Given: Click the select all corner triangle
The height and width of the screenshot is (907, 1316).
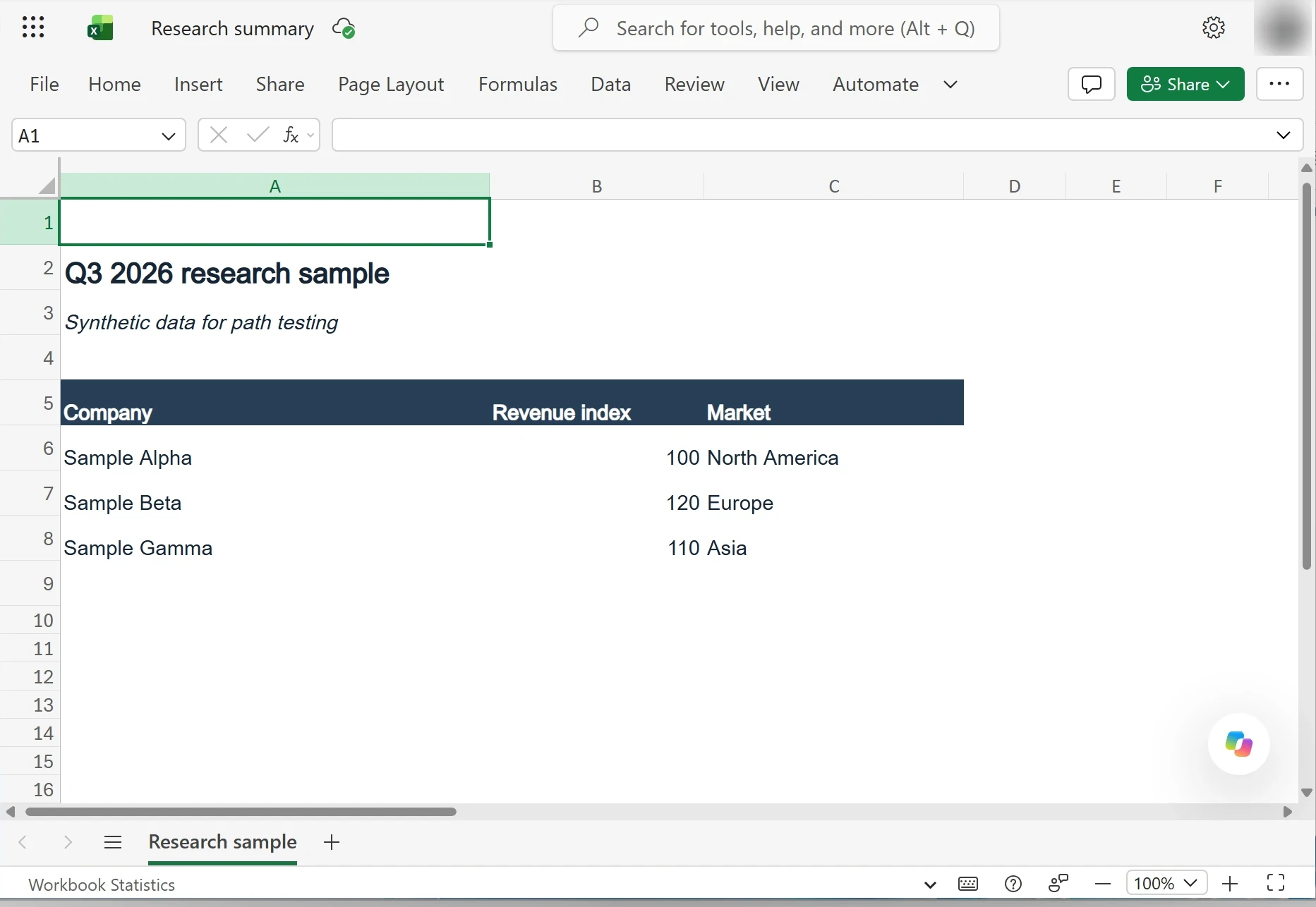Looking at the screenshot, I should click(x=47, y=185).
